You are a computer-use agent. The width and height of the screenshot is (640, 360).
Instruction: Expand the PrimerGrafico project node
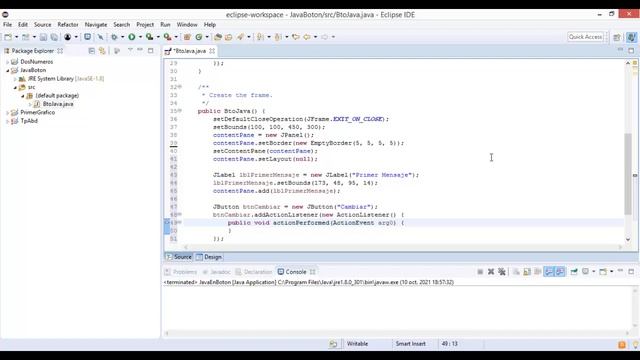coord(7,113)
